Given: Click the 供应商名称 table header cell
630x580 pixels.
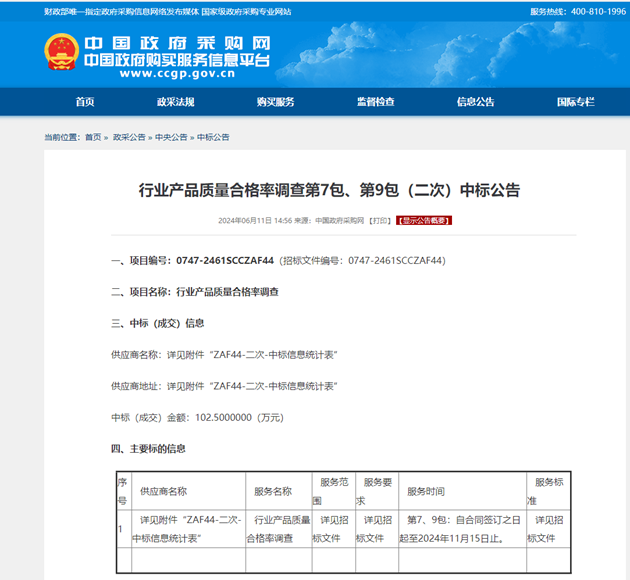Looking at the screenshot, I should click(188, 491).
